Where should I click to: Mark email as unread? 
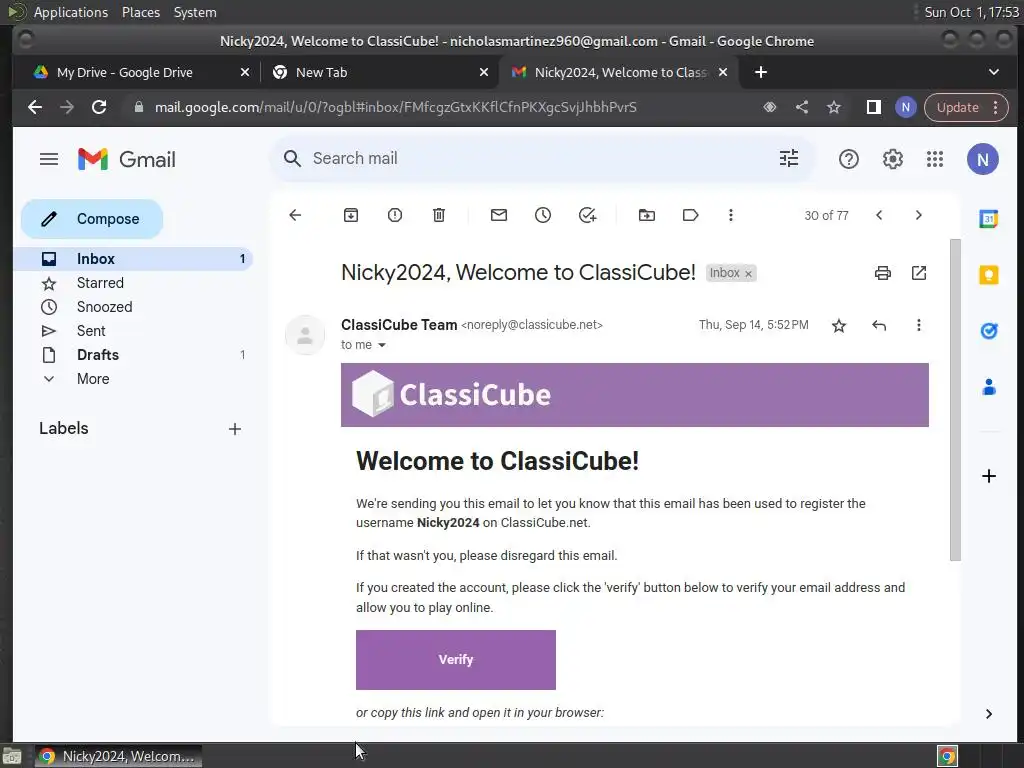(x=499, y=215)
